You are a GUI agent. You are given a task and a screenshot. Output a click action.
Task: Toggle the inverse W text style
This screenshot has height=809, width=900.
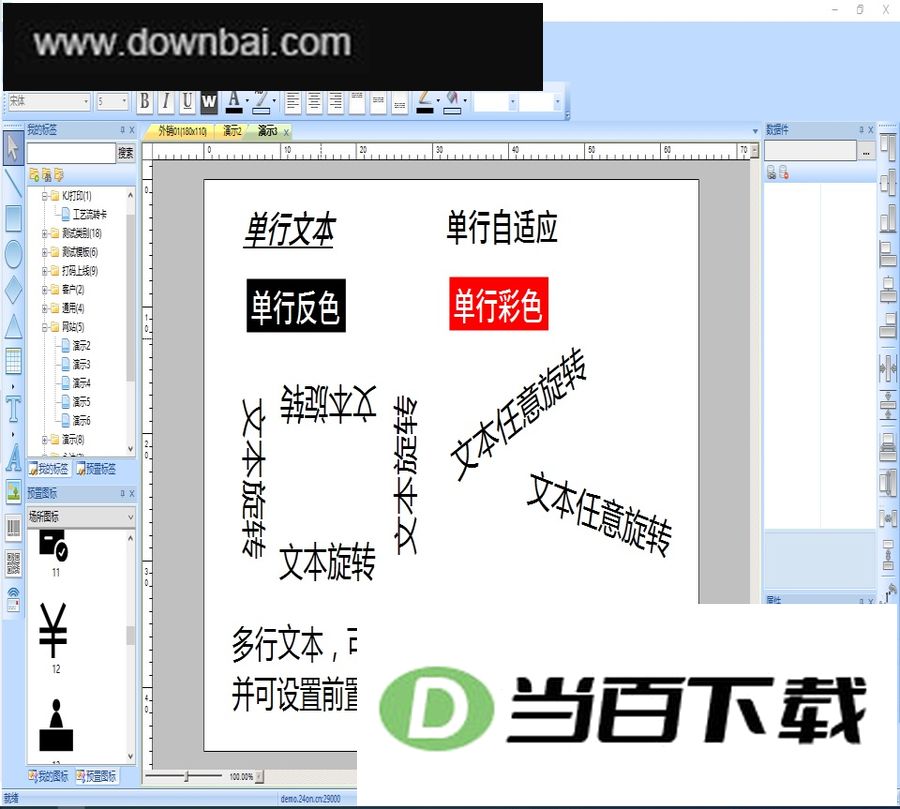pos(209,102)
